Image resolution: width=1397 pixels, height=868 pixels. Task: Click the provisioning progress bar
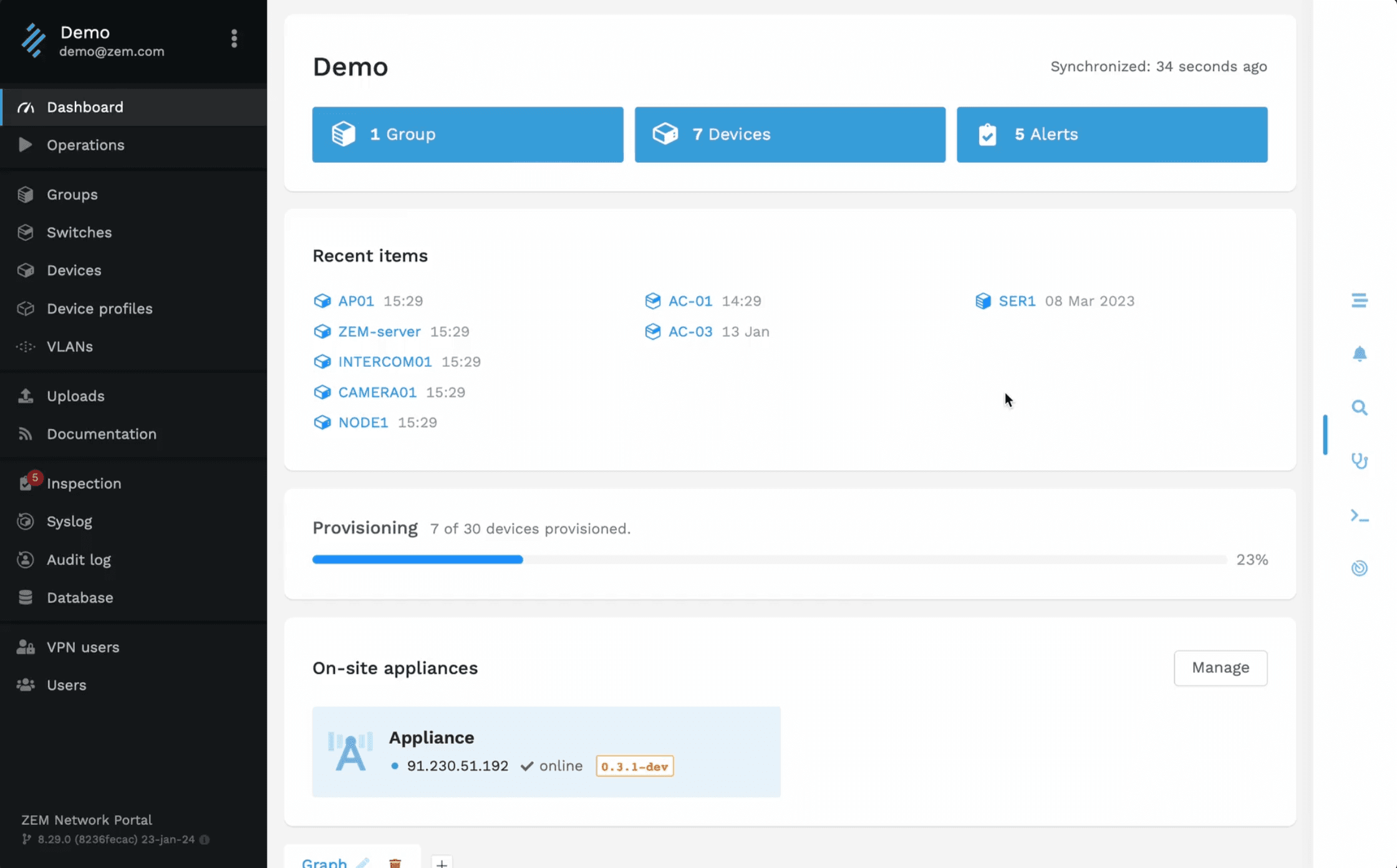point(769,559)
